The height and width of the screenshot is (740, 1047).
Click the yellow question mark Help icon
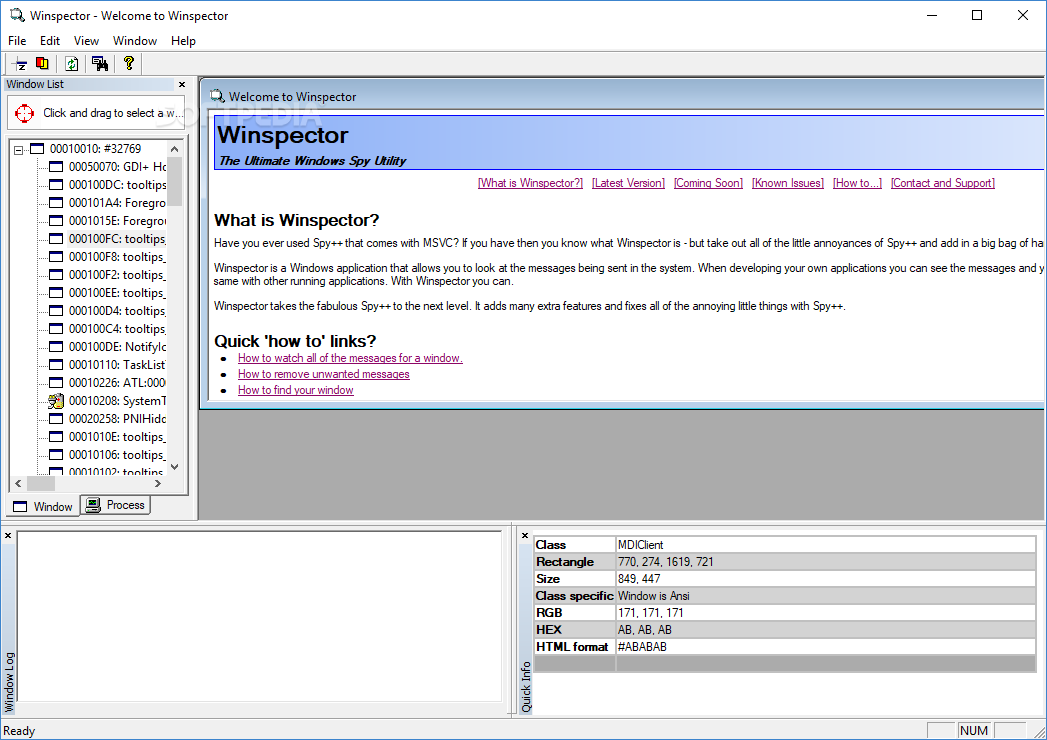[129, 63]
